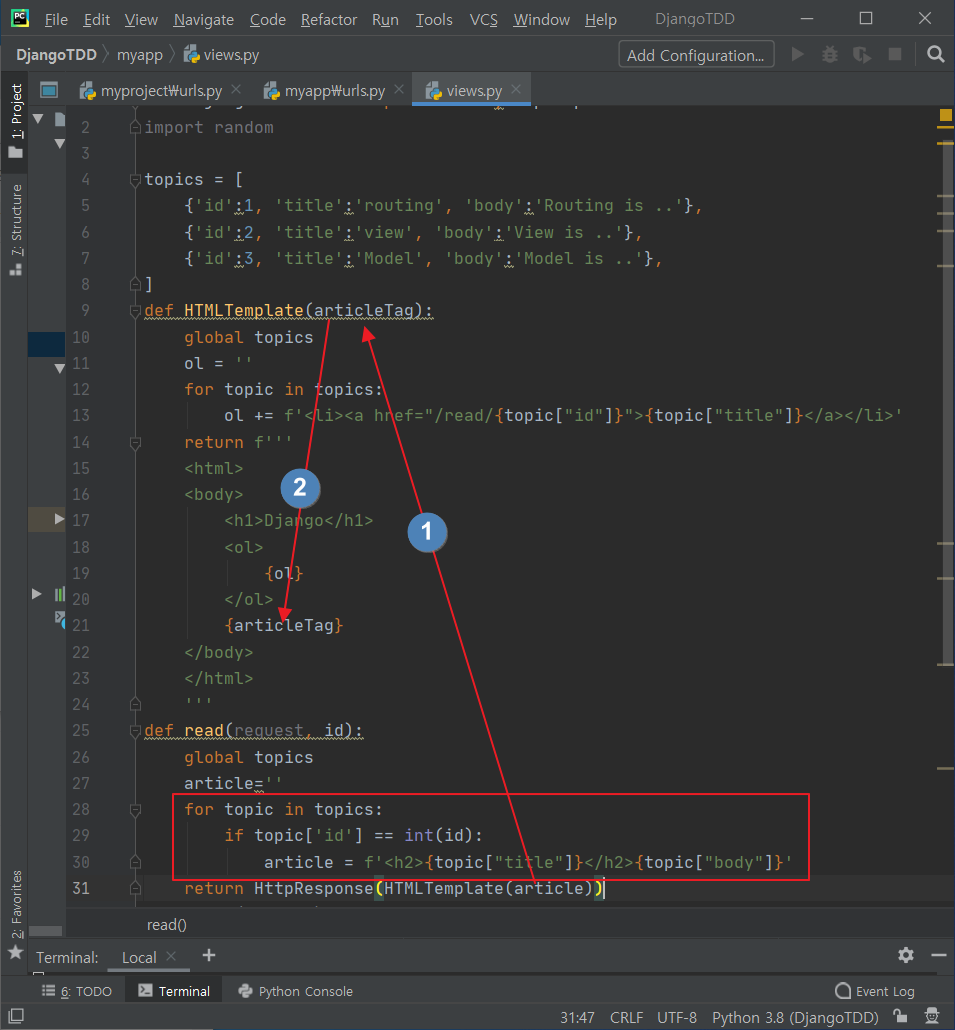Image resolution: width=955 pixels, height=1030 pixels.
Task: Click the PyCharm application icon
Action: 20,18
